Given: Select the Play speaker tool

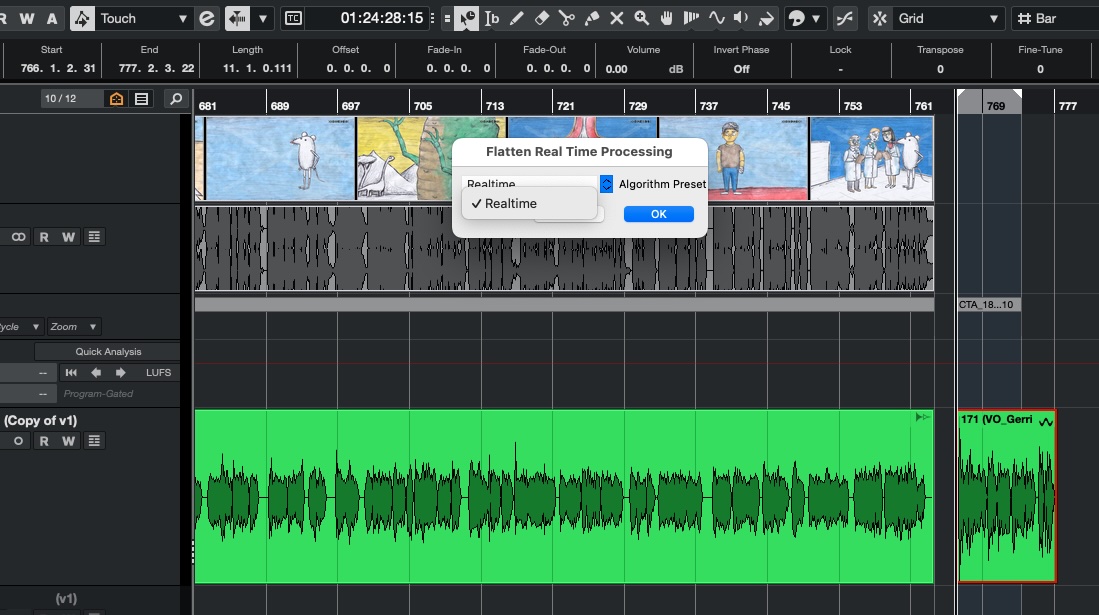Looking at the screenshot, I should point(741,18).
